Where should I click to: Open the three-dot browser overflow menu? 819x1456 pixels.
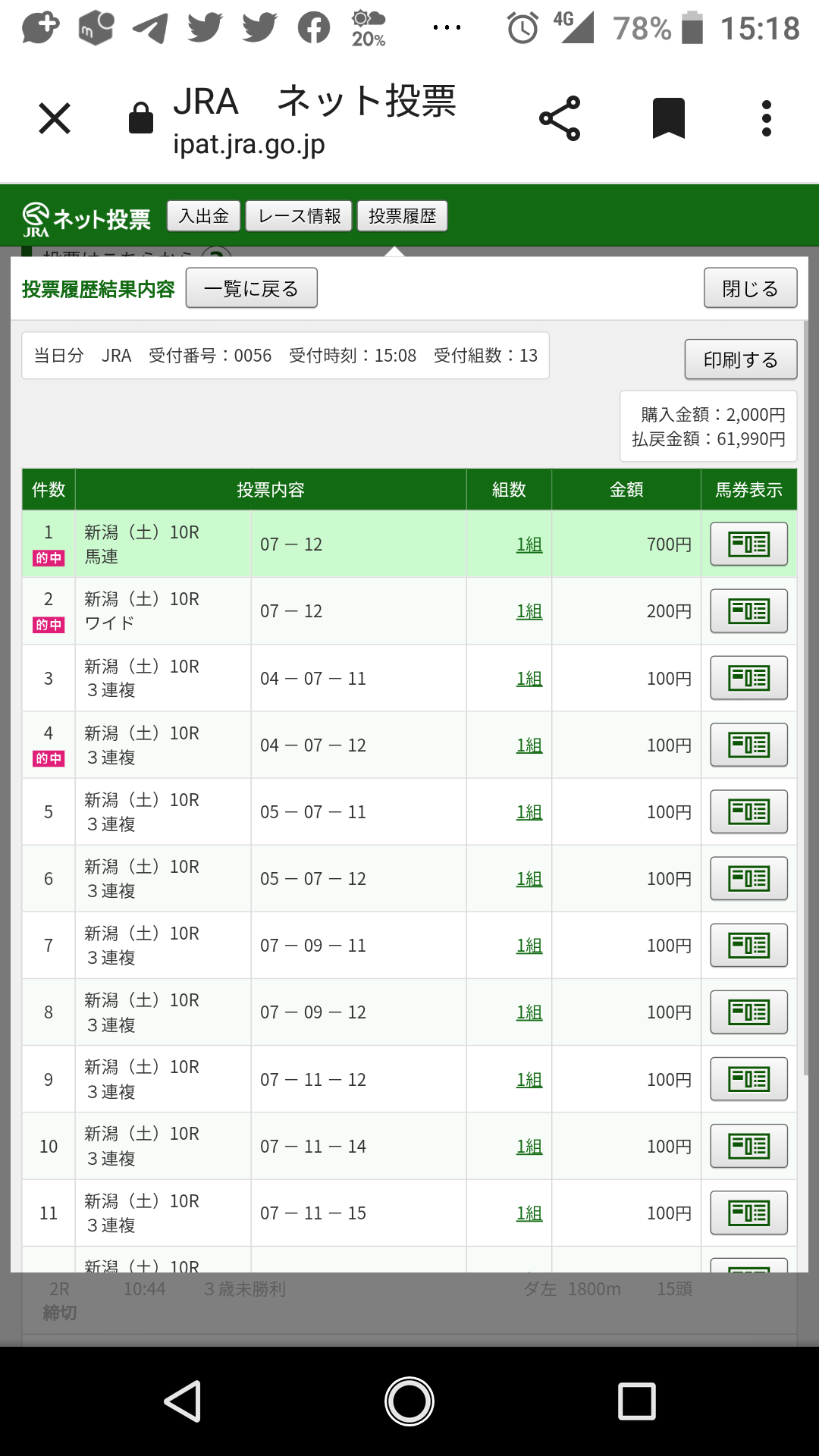767,118
